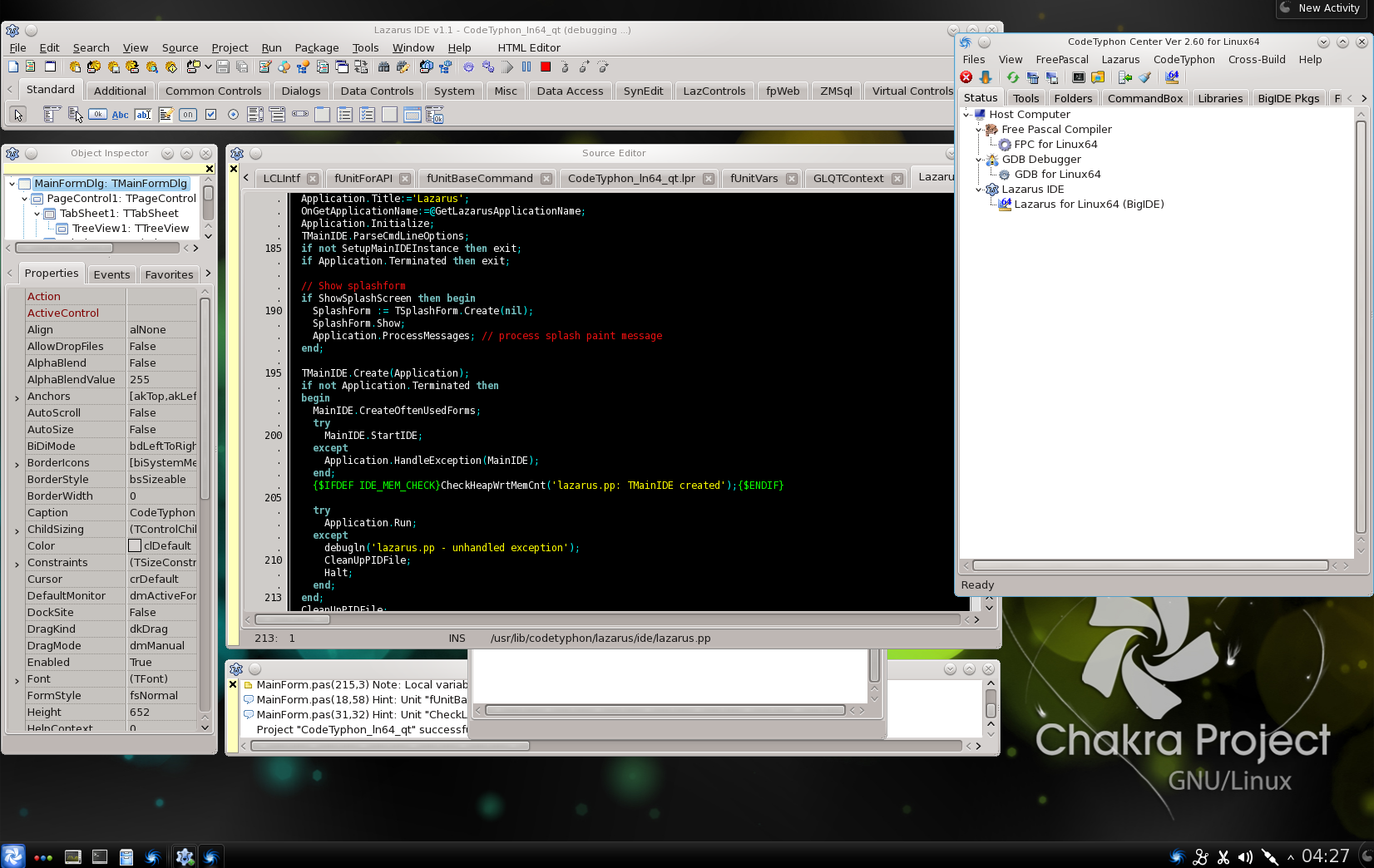The height and width of the screenshot is (868, 1374).
Task: Expand the Constraints property
Action: (17, 565)
